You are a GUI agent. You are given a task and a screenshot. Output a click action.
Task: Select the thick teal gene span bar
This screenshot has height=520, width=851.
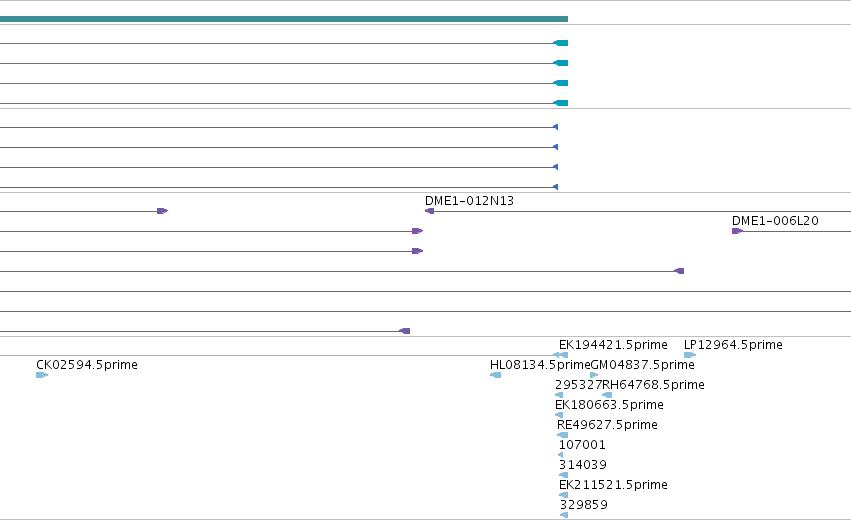[284, 19]
